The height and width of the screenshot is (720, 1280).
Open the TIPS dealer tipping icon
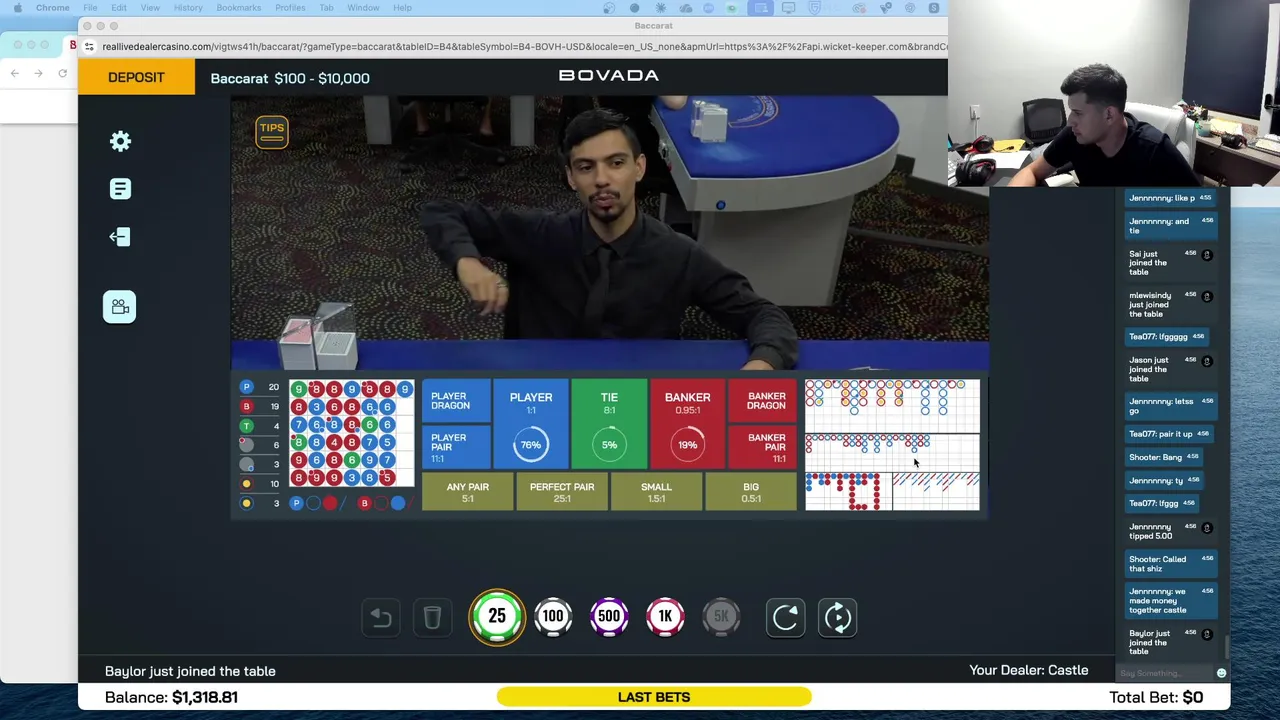[271, 131]
